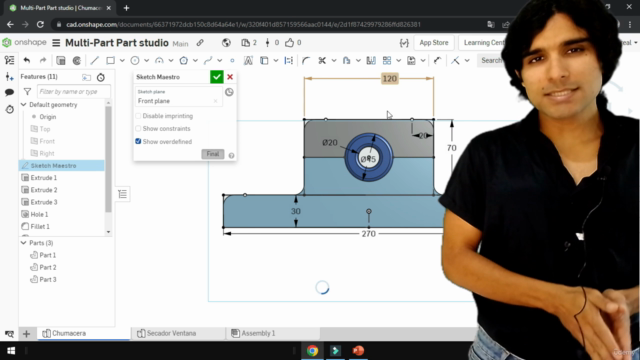This screenshot has width=640, height=360.
Task: Select Sketch Maestro feature
Action: point(62,165)
